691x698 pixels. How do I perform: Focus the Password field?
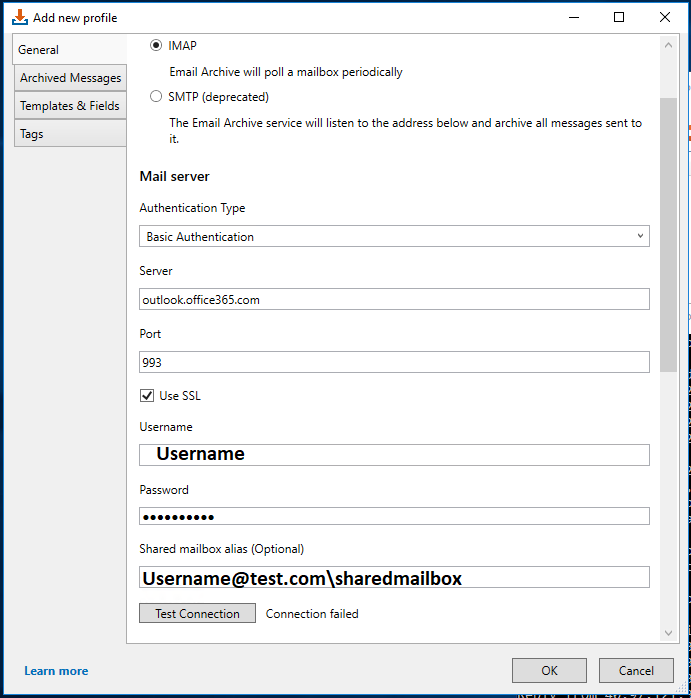pyautogui.click(x=394, y=516)
